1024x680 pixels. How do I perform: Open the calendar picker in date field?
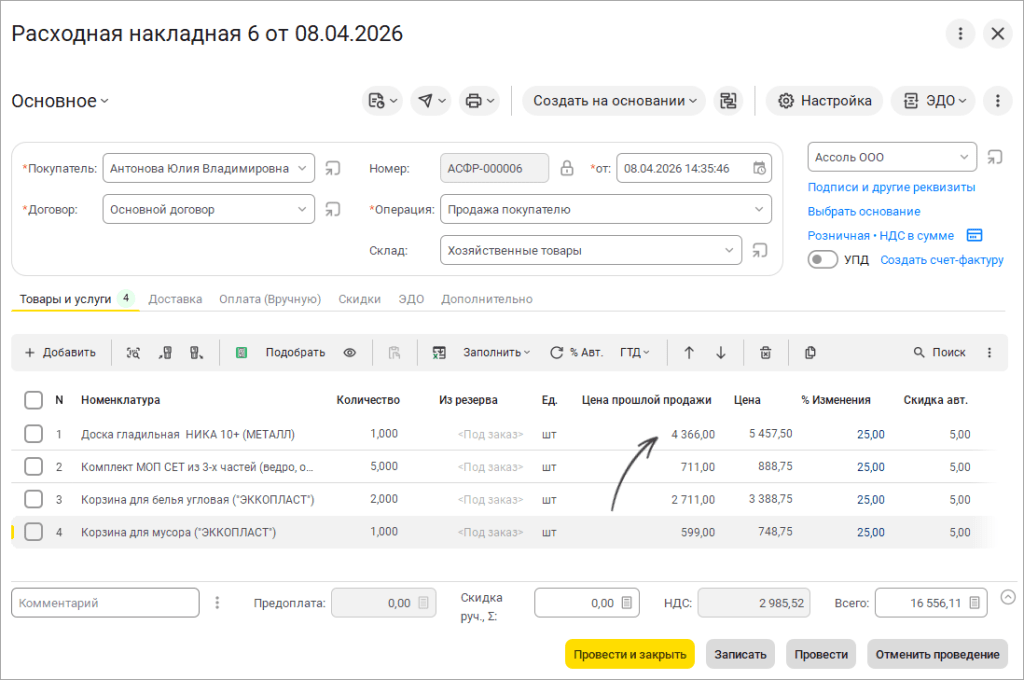[760, 169]
